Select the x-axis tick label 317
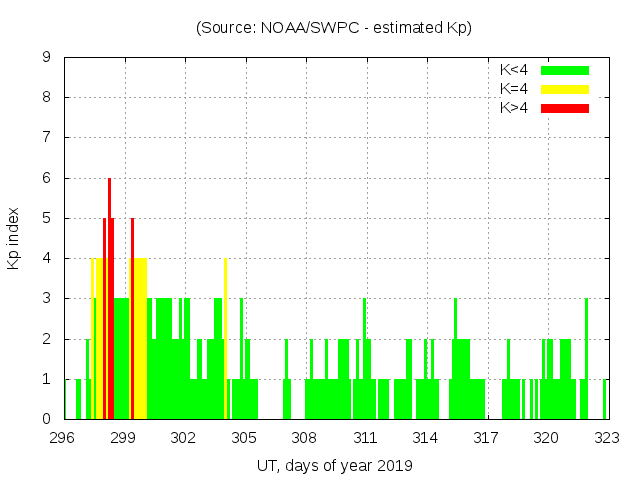Viewport: 640px width, 480px height. [x=486, y=438]
